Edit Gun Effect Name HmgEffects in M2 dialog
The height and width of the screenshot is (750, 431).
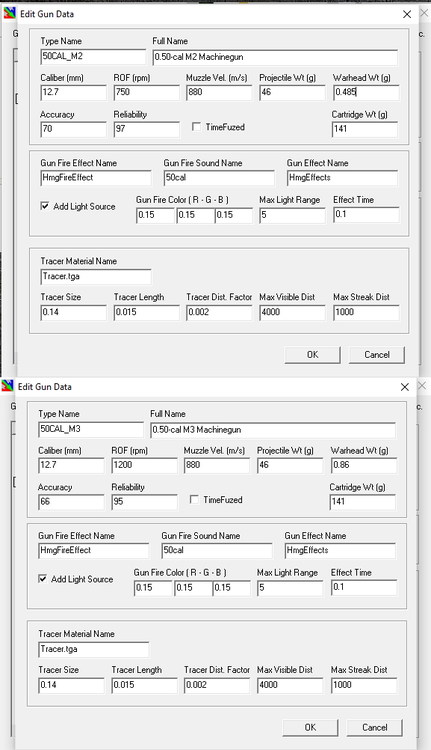tap(342, 178)
